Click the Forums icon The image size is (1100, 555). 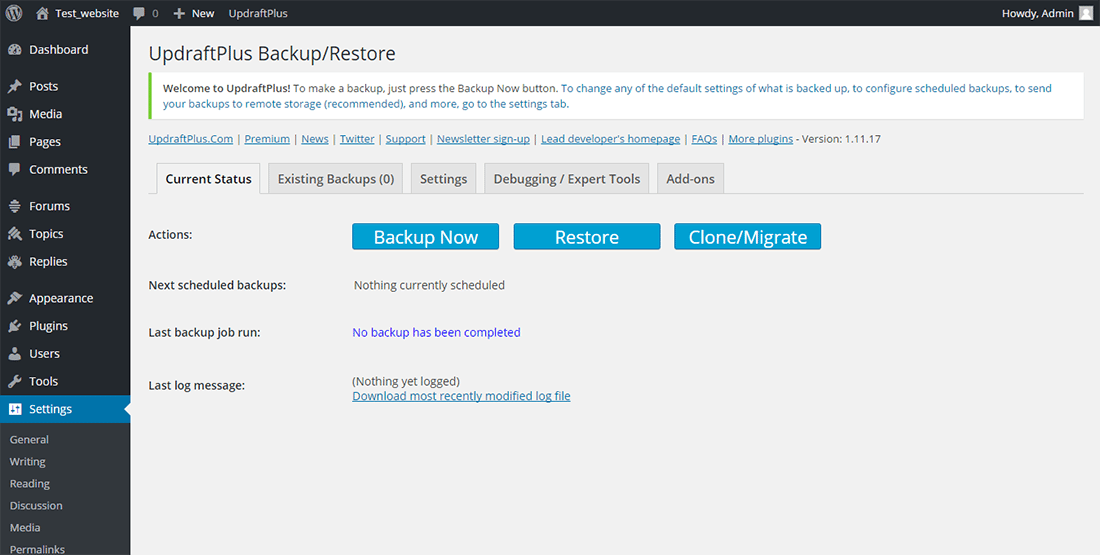pos(15,206)
